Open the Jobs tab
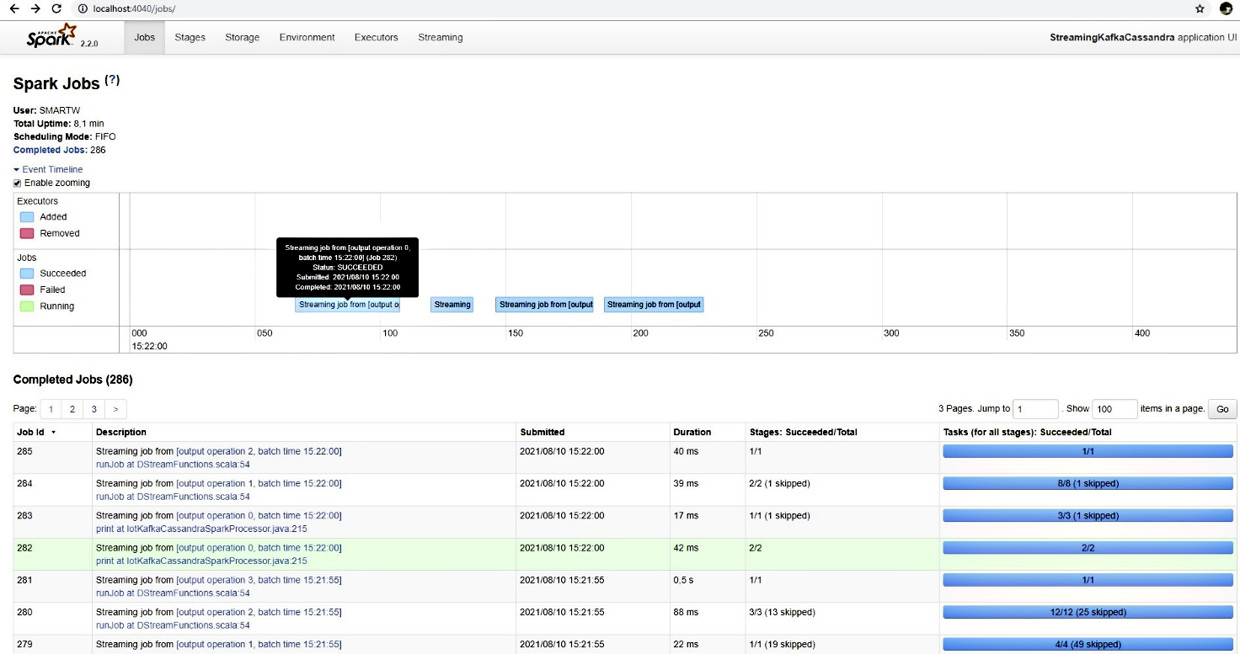1240x654 pixels. [x=145, y=37]
